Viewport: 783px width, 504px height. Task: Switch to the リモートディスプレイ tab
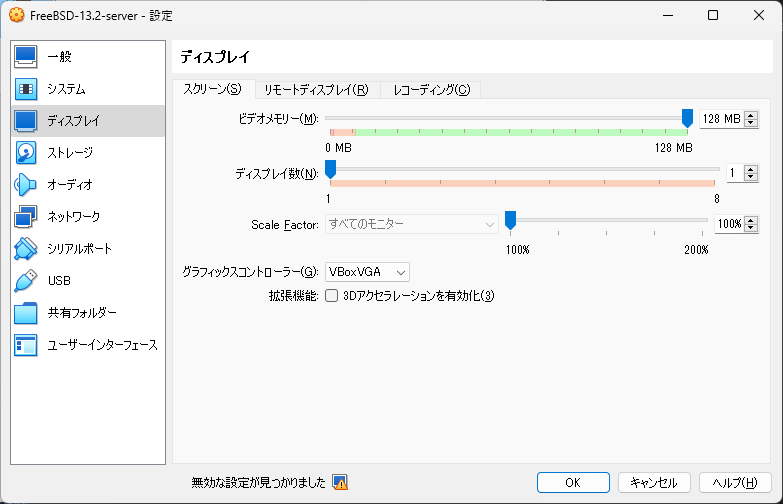pos(316,90)
